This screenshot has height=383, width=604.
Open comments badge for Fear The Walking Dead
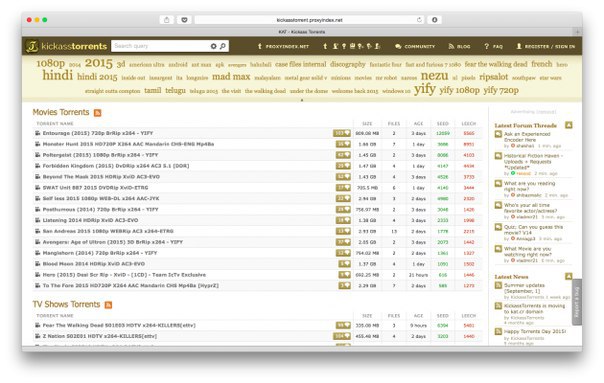point(343,325)
